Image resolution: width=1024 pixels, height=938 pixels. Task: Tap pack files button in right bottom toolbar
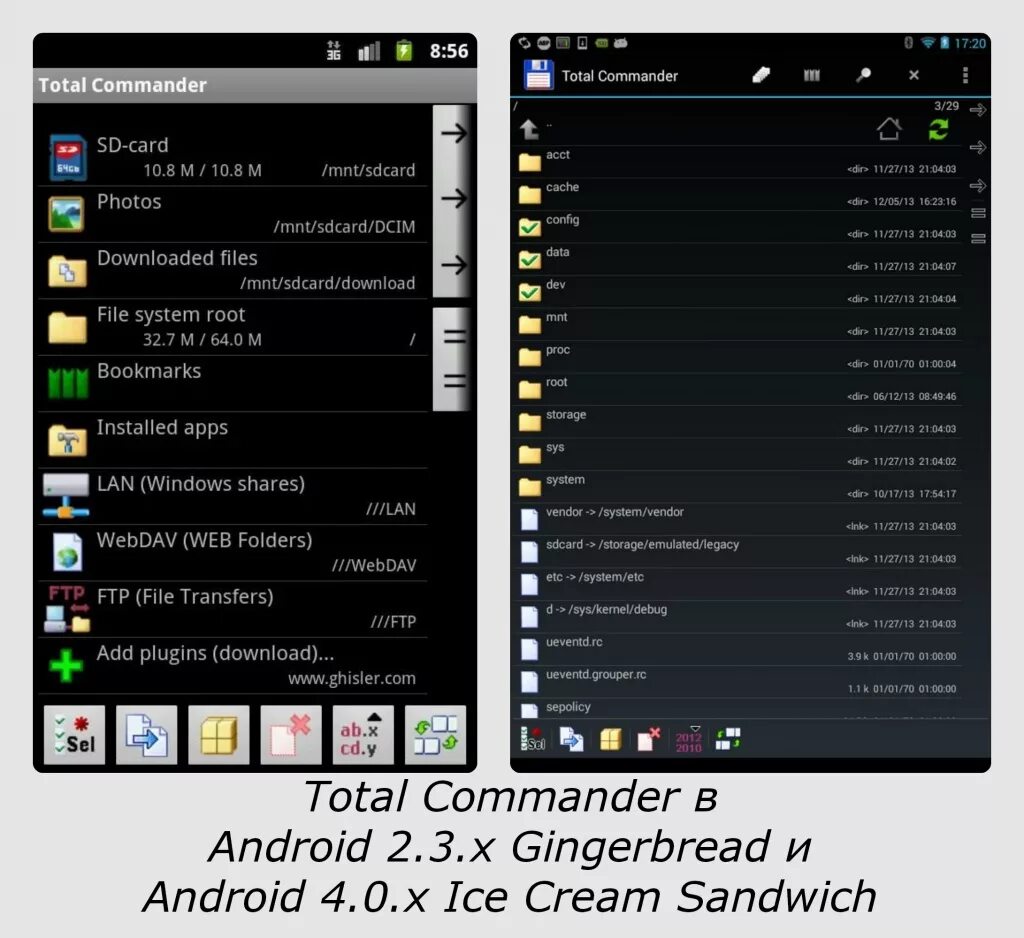pos(610,739)
